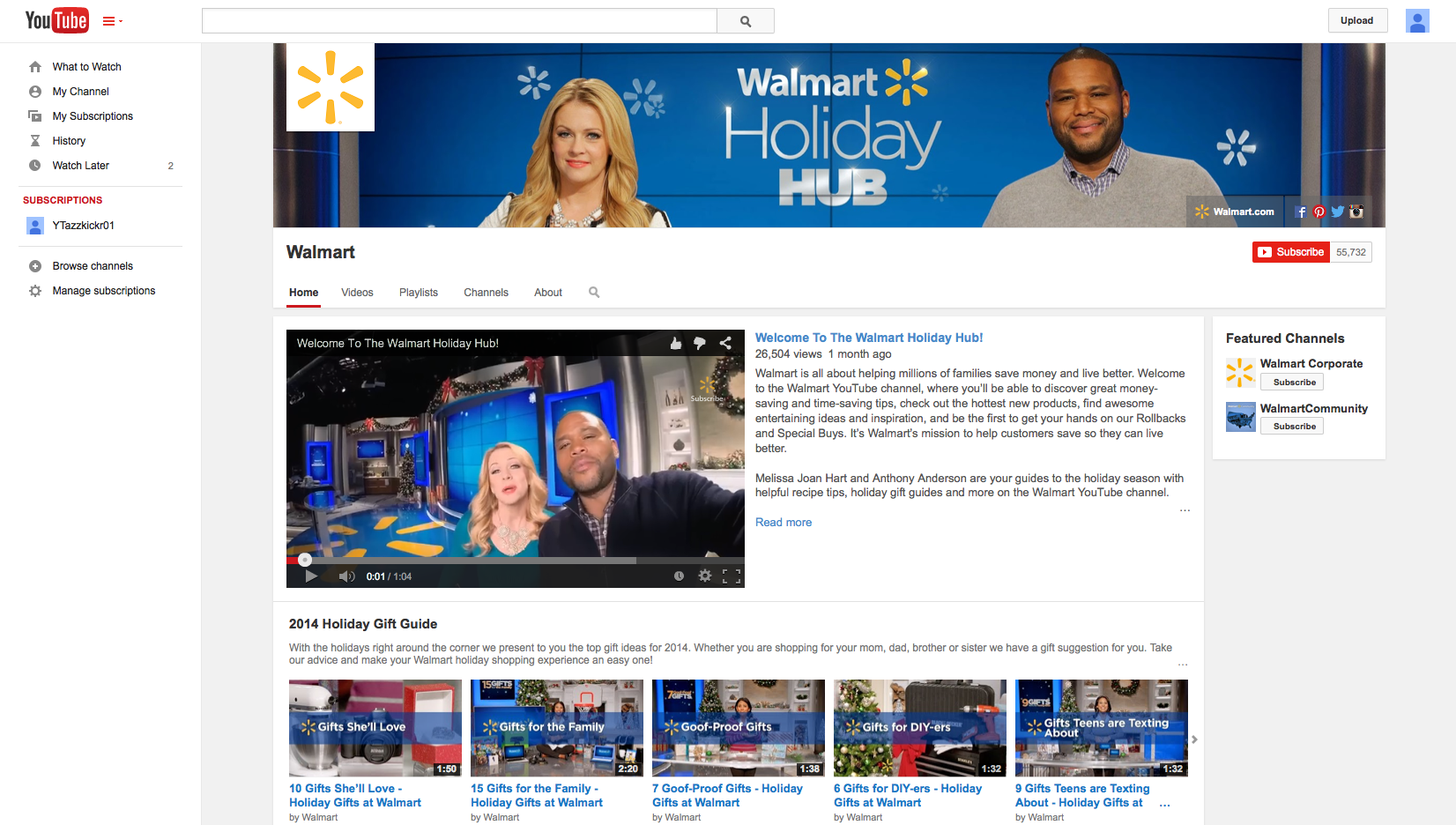Screen dimensions: 1456x825
Task: Click the Subscribe watermark in the video
Action: [x=707, y=390]
